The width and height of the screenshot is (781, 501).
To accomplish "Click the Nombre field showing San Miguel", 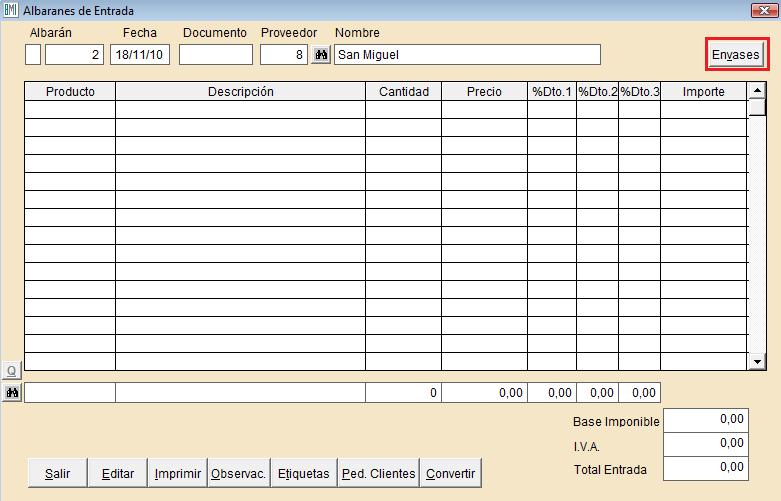I will pos(466,55).
